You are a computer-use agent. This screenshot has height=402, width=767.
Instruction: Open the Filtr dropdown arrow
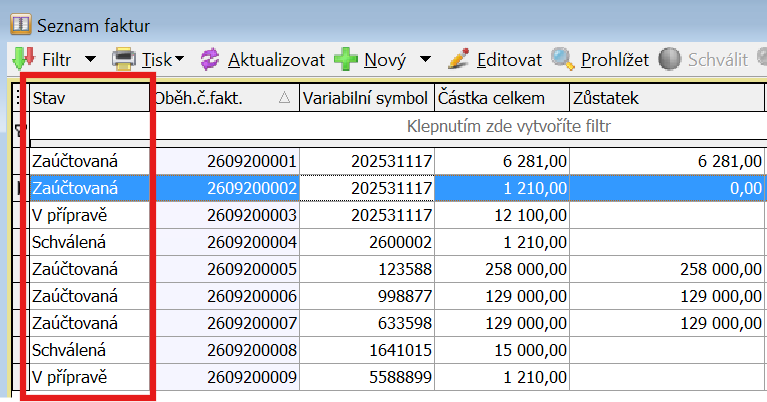90,60
